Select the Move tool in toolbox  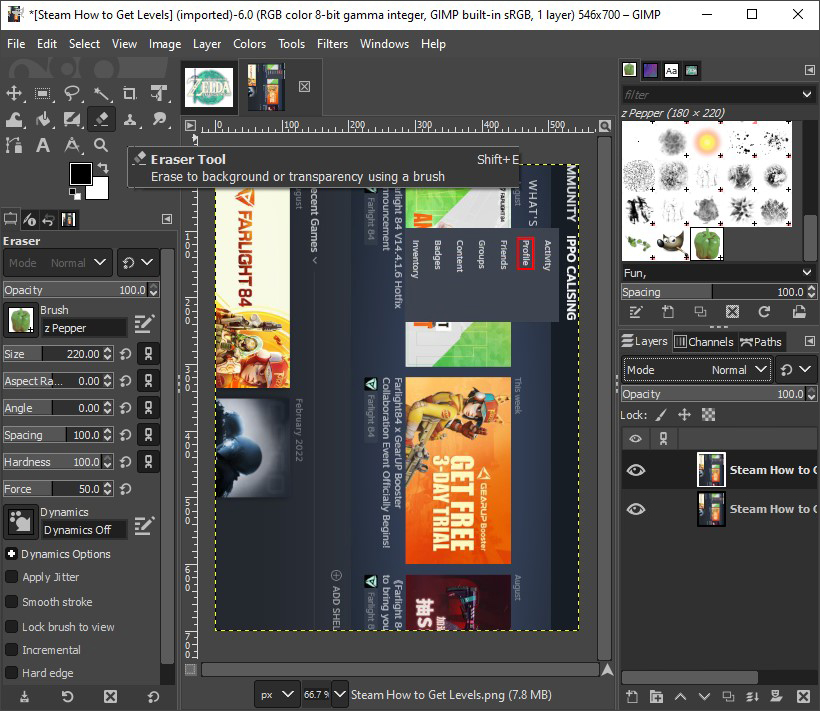[x=14, y=94]
